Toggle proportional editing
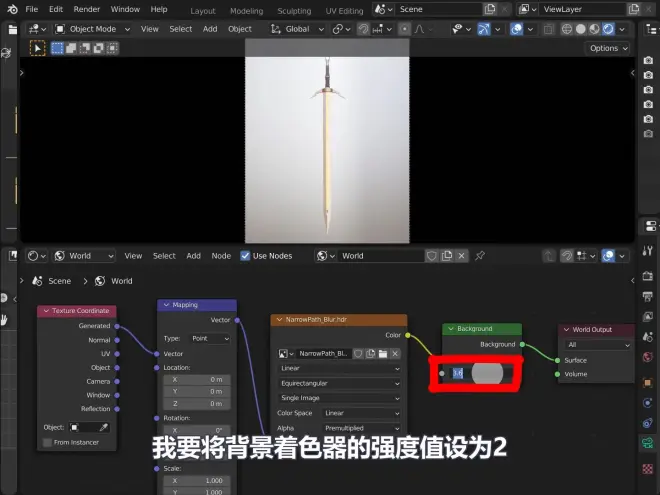The width and height of the screenshot is (660, 495). click(x=405, y=29)
